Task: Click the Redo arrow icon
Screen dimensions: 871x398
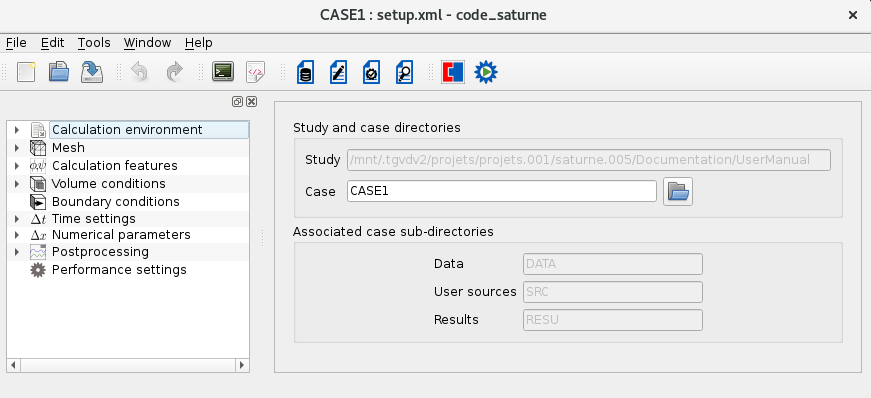Action: point(174,72)
